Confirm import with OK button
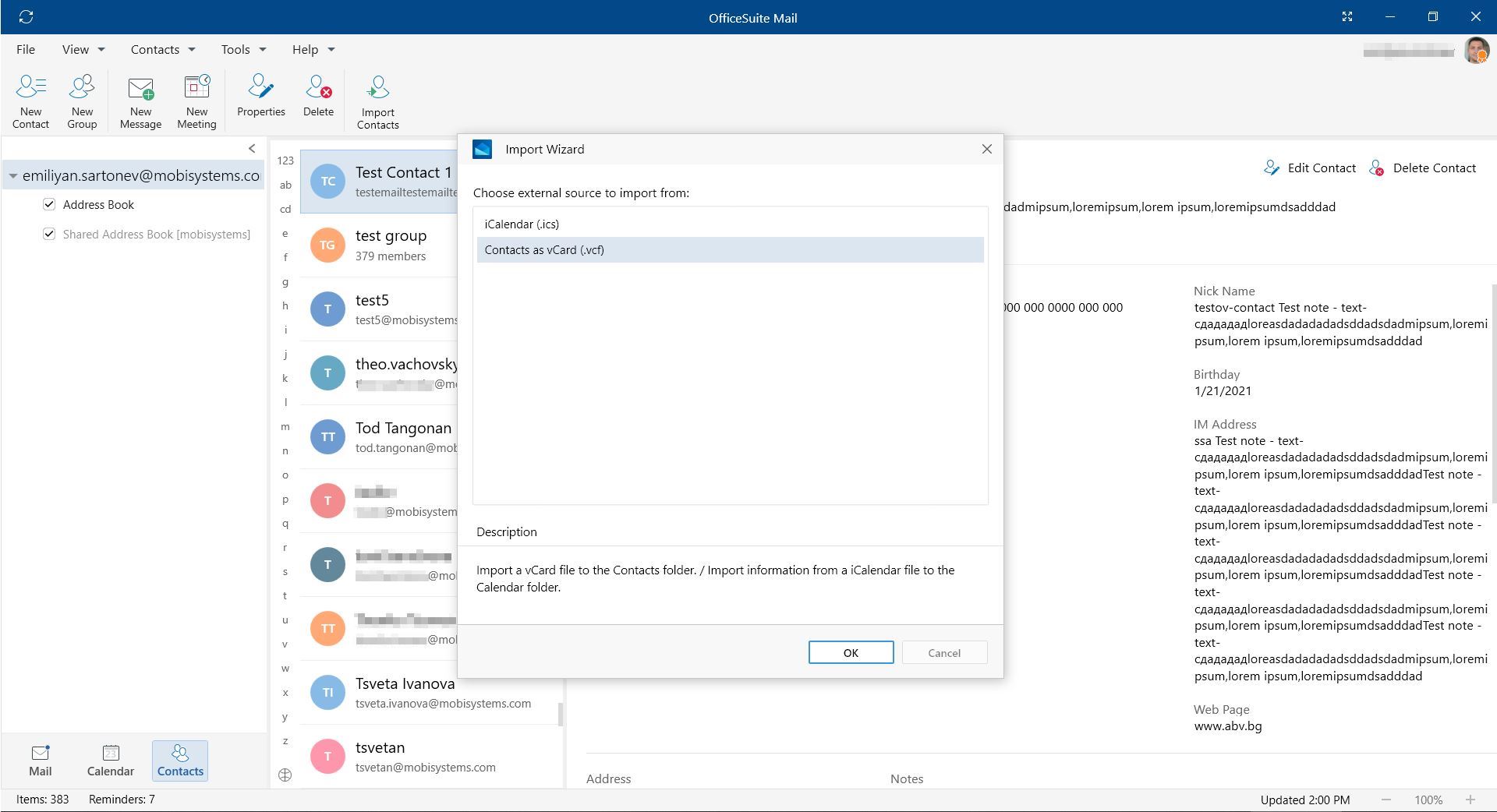Image resolution: width=1497 pixels, height=812 pixels. [x=851, y=652]
